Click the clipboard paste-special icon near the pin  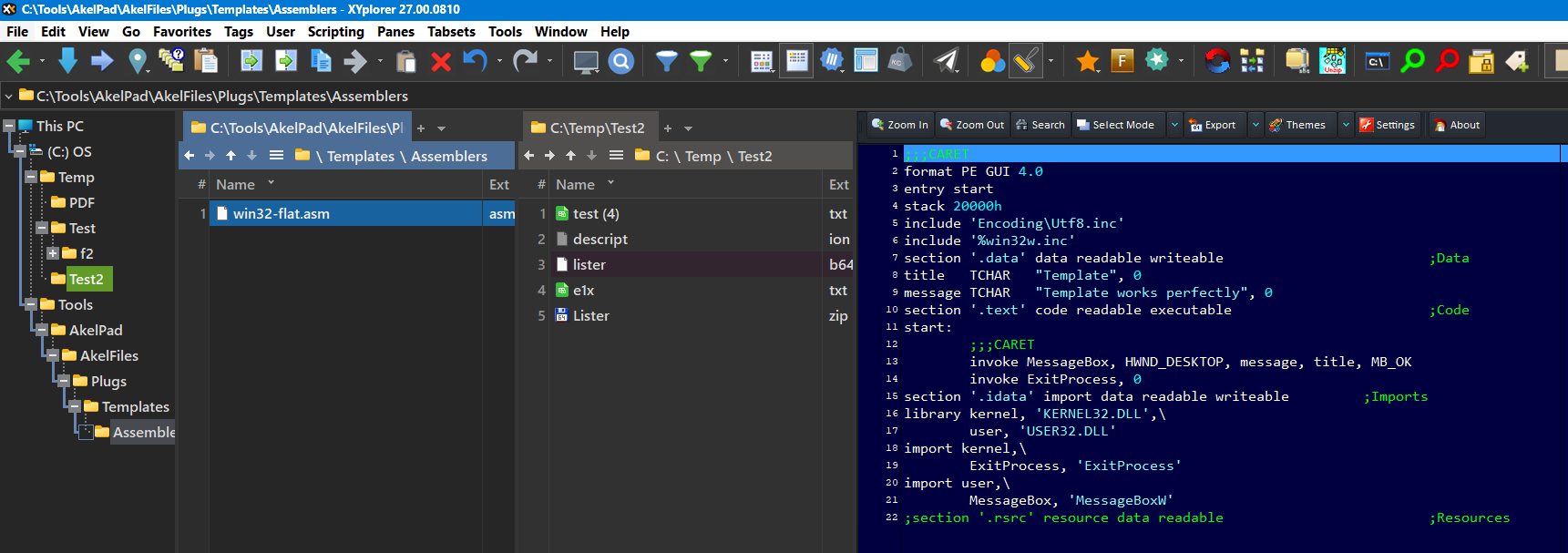tap(207, 60)
